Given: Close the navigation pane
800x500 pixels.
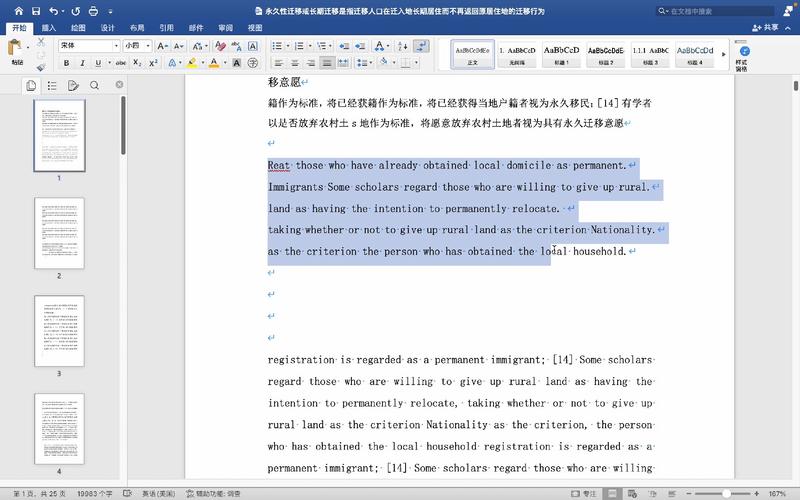Looking at the screenshot, I should (x=119, y=85).
